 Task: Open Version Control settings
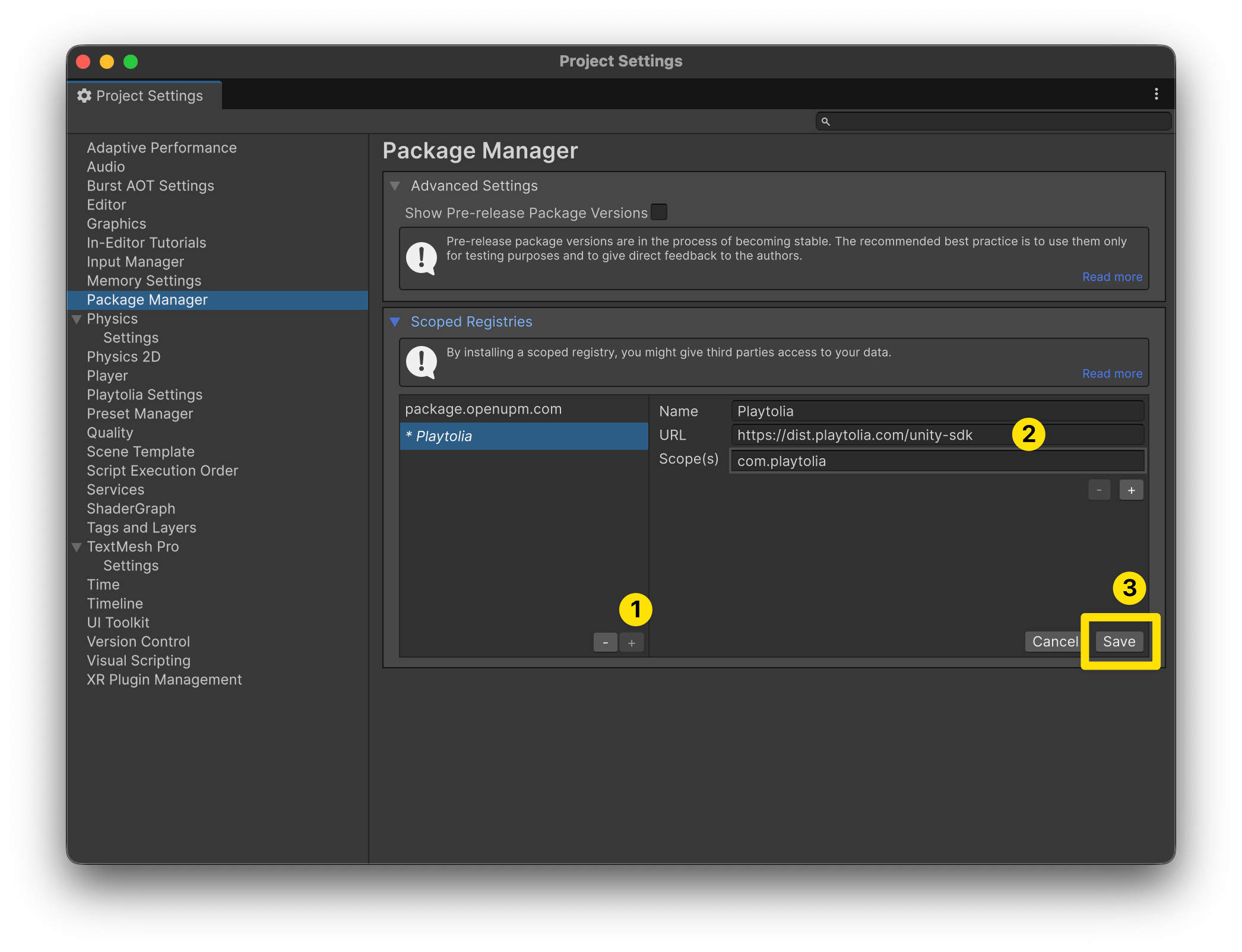(138, 642)
